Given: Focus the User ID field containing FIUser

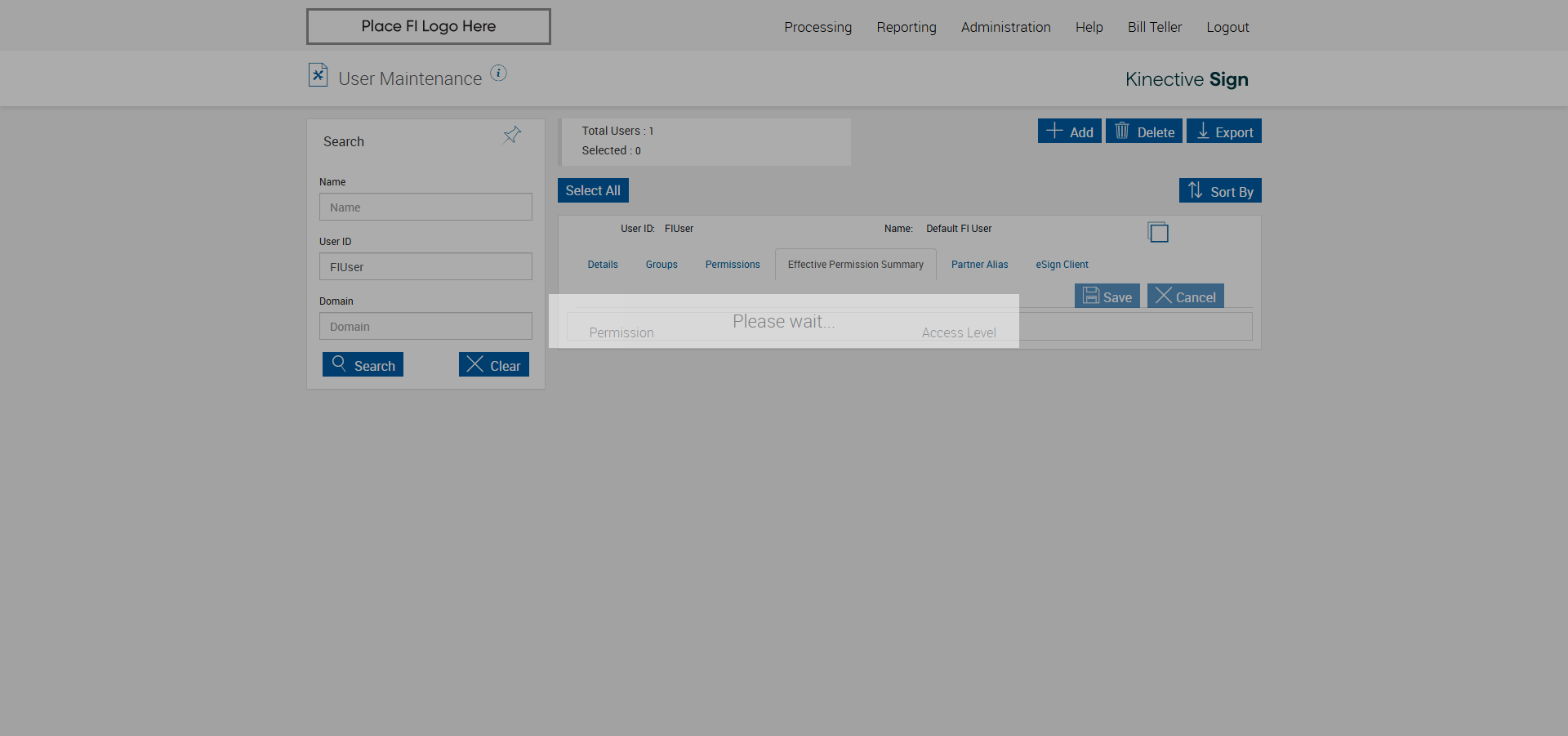Looking at the screenshot, I should pos(425,266).
